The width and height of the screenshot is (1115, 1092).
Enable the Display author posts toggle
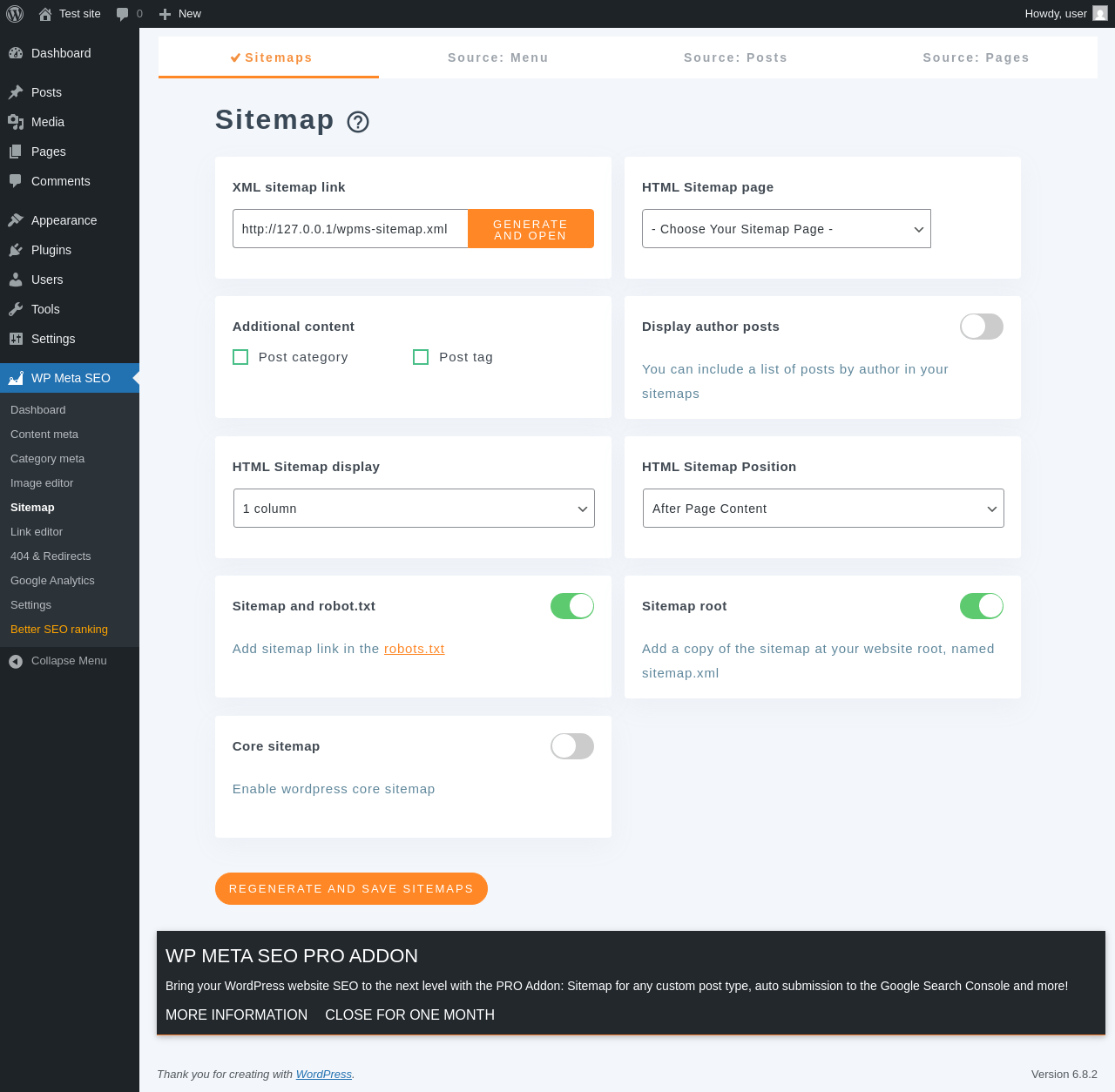coord(982,327)
